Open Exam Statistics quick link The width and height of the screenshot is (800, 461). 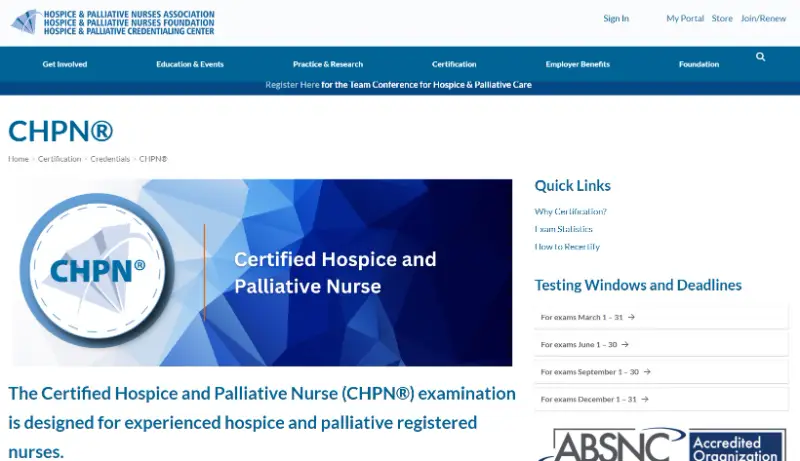pyautogui.click(x=563, y=229)
